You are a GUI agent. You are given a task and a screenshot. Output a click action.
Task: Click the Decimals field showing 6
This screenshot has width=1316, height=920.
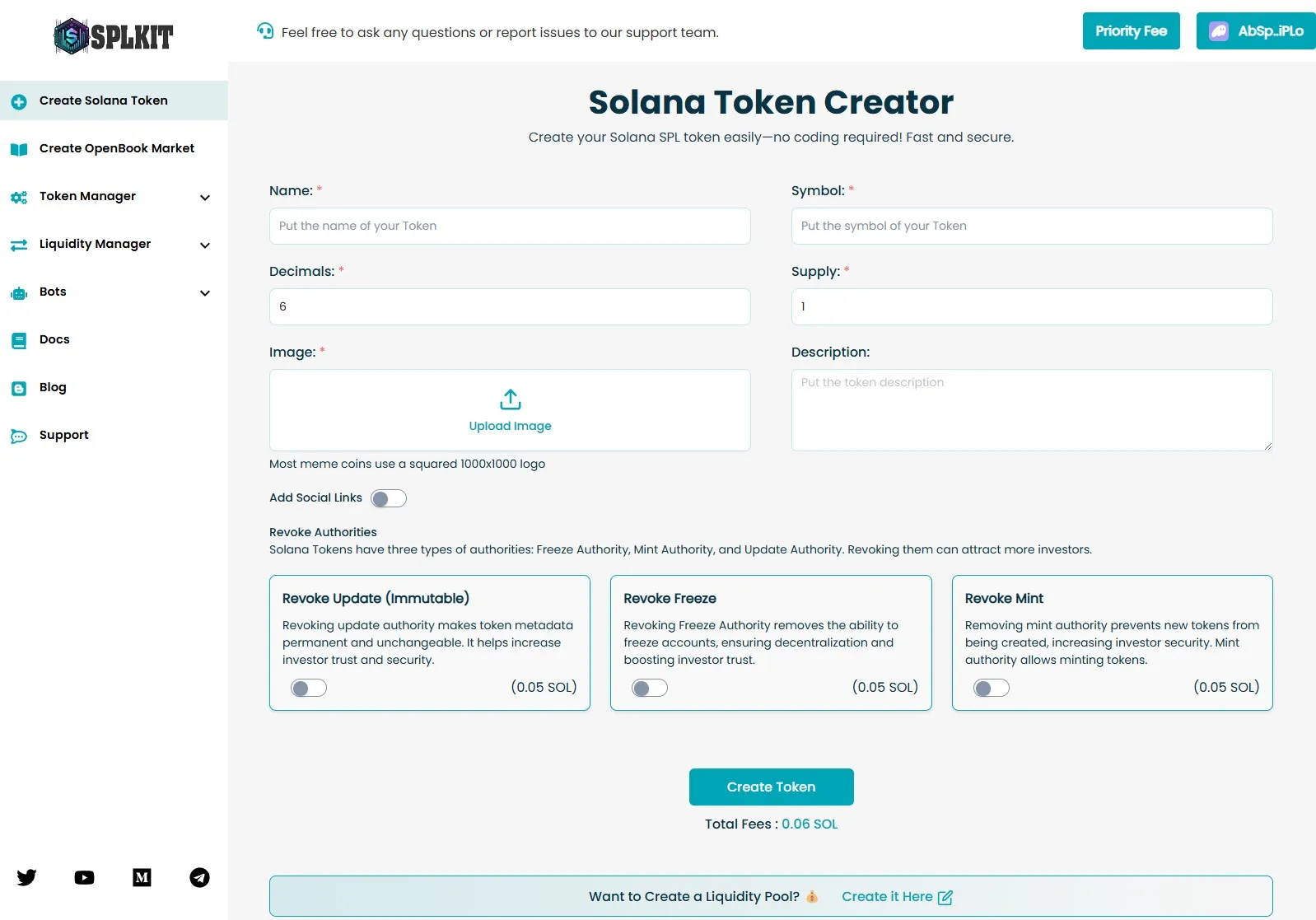pyautogui.click(x=510, y=306)
